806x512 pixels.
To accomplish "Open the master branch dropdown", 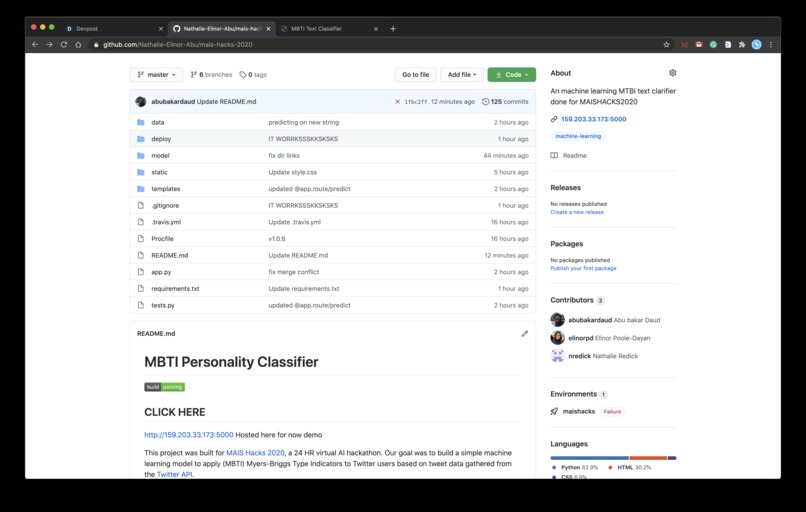I will [156, 75].
